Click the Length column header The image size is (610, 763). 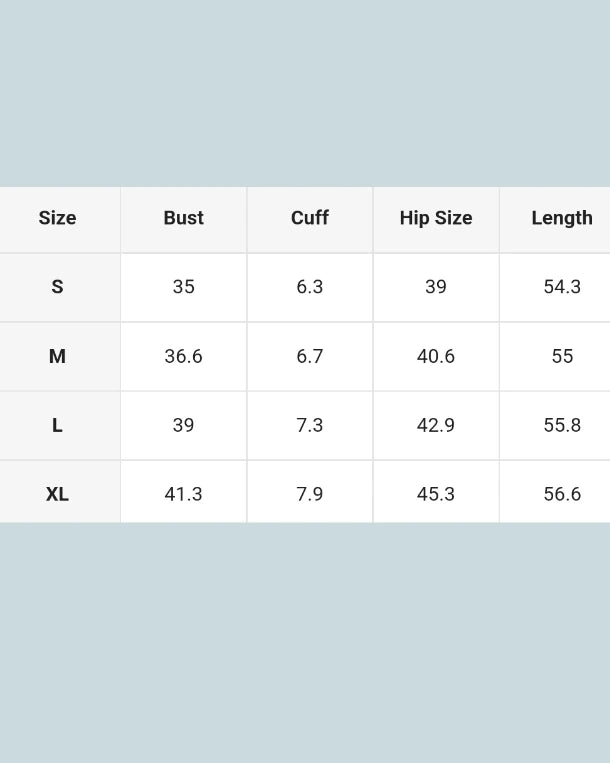click(x=561, y=218)
